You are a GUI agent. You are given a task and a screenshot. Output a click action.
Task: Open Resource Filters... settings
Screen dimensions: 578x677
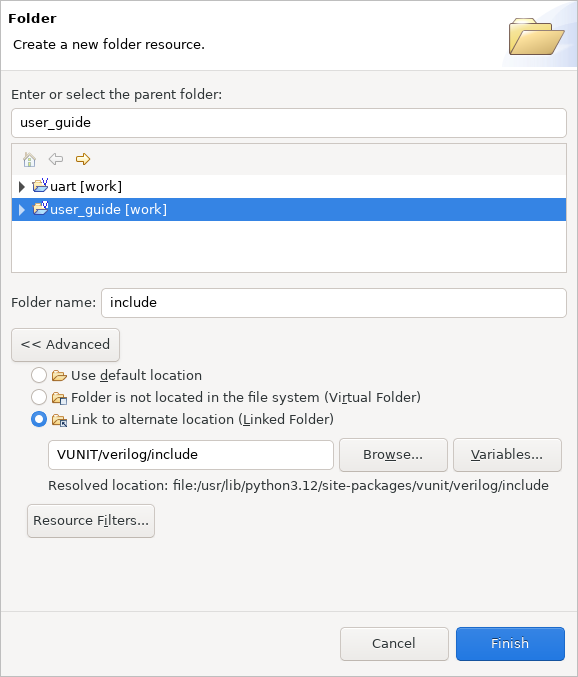coord(91,521)
